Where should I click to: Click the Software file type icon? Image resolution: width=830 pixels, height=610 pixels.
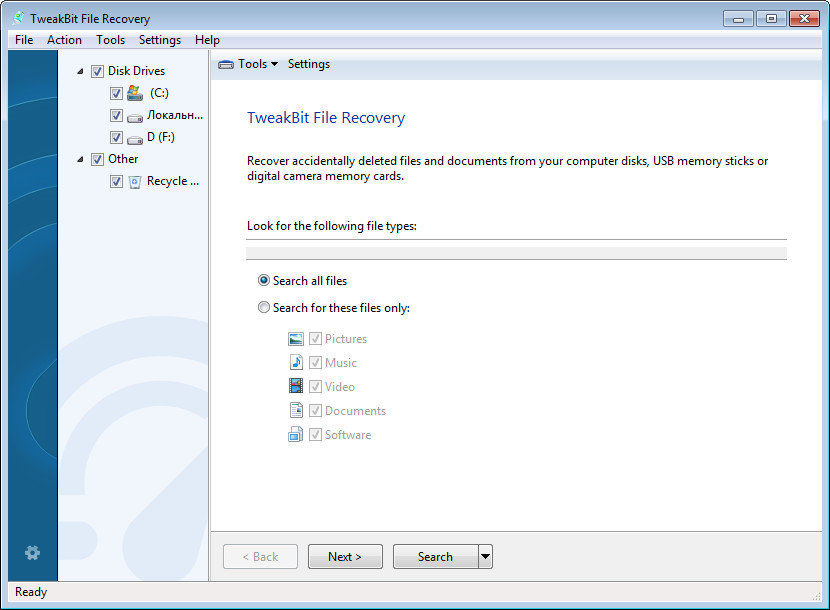coord(296,434)
